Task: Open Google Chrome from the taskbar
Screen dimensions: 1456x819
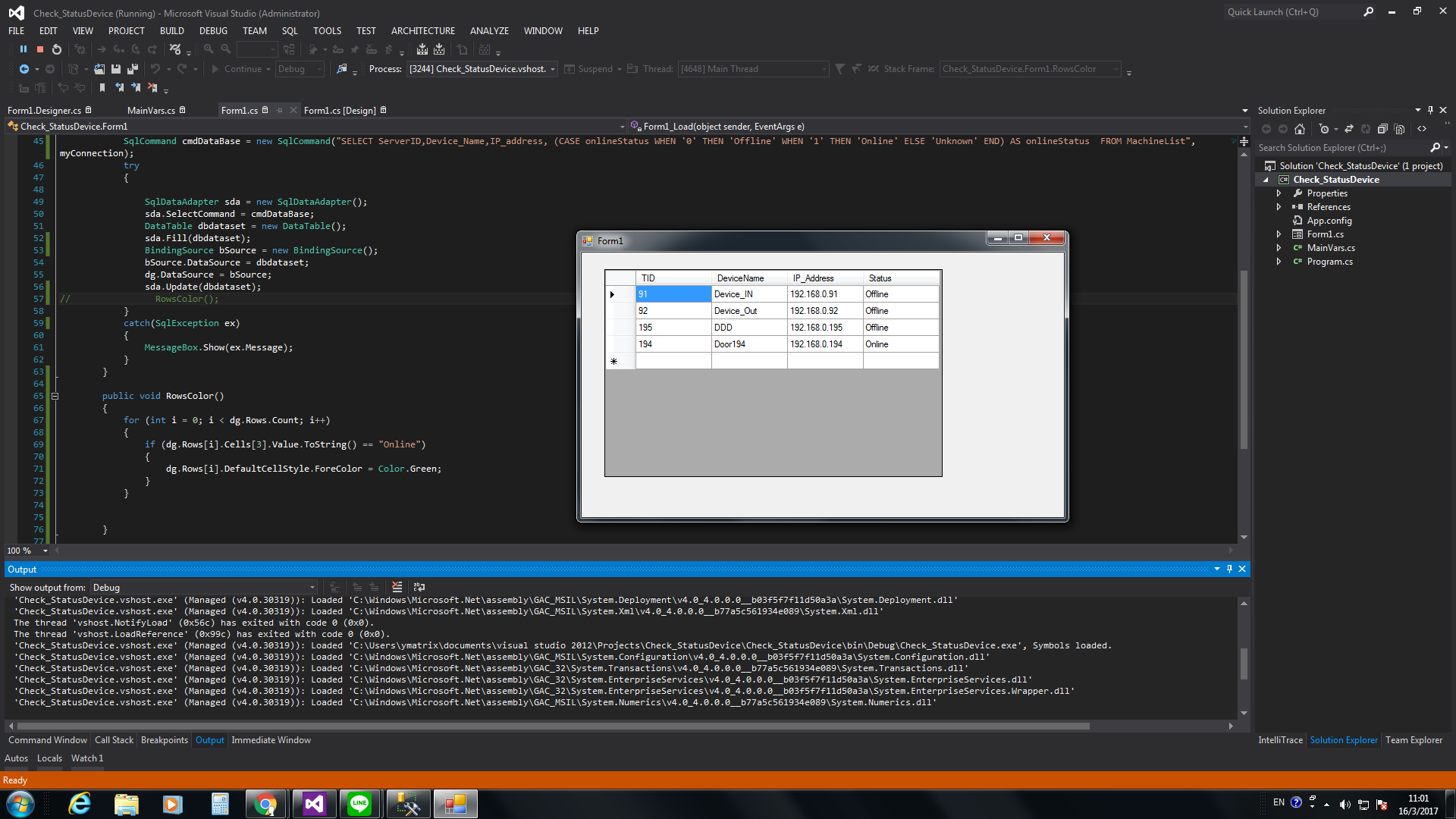Action: point(265,804)
